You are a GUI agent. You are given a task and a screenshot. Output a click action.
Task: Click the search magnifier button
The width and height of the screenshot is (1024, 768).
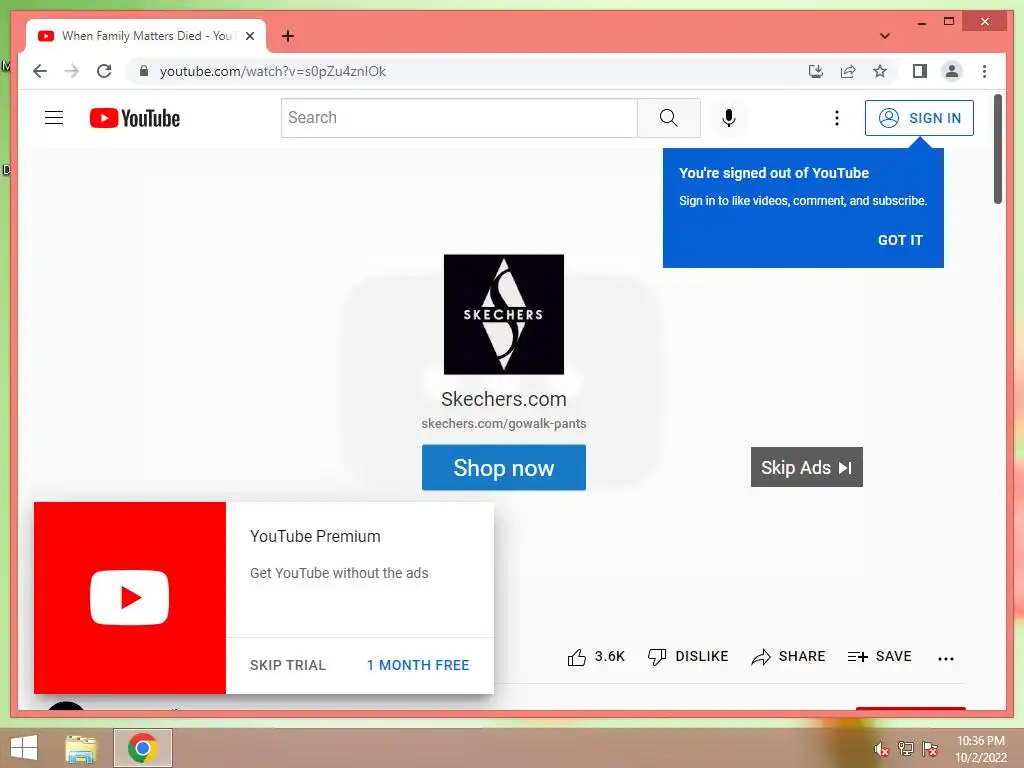[669, 118]
